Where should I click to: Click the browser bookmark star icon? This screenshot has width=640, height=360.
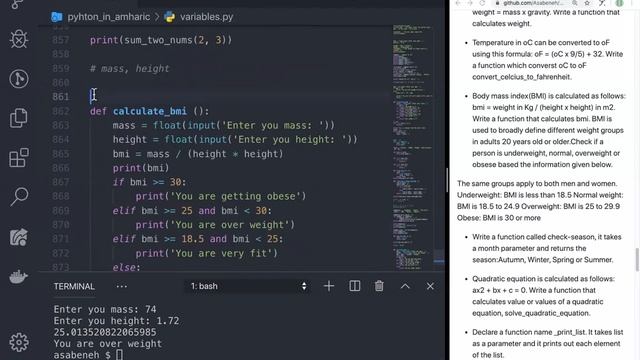587,3
